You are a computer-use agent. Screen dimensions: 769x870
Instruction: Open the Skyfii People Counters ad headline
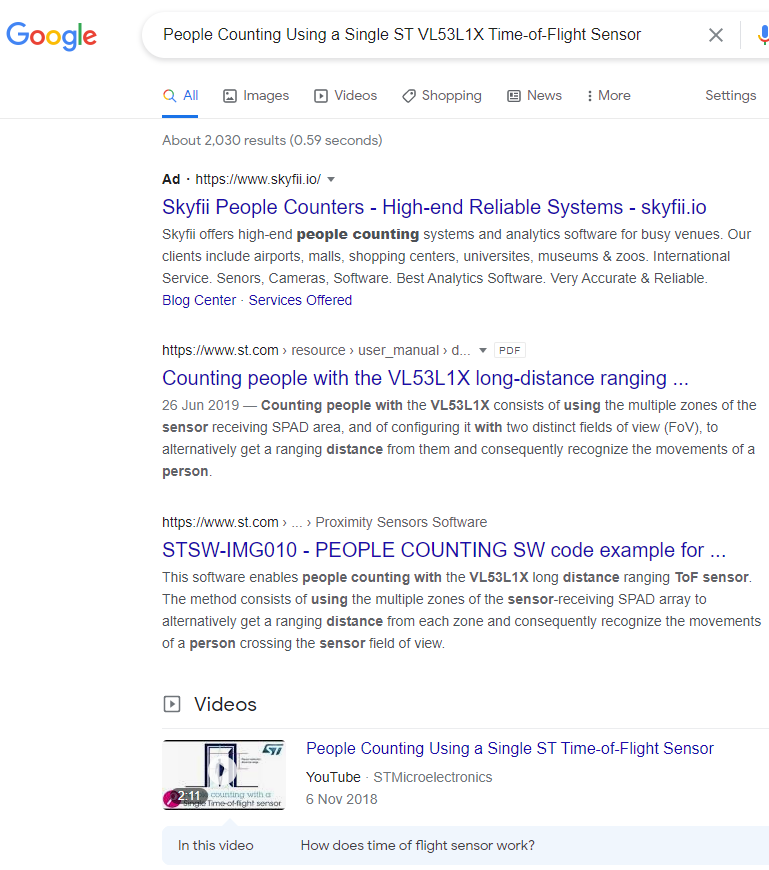434,207
